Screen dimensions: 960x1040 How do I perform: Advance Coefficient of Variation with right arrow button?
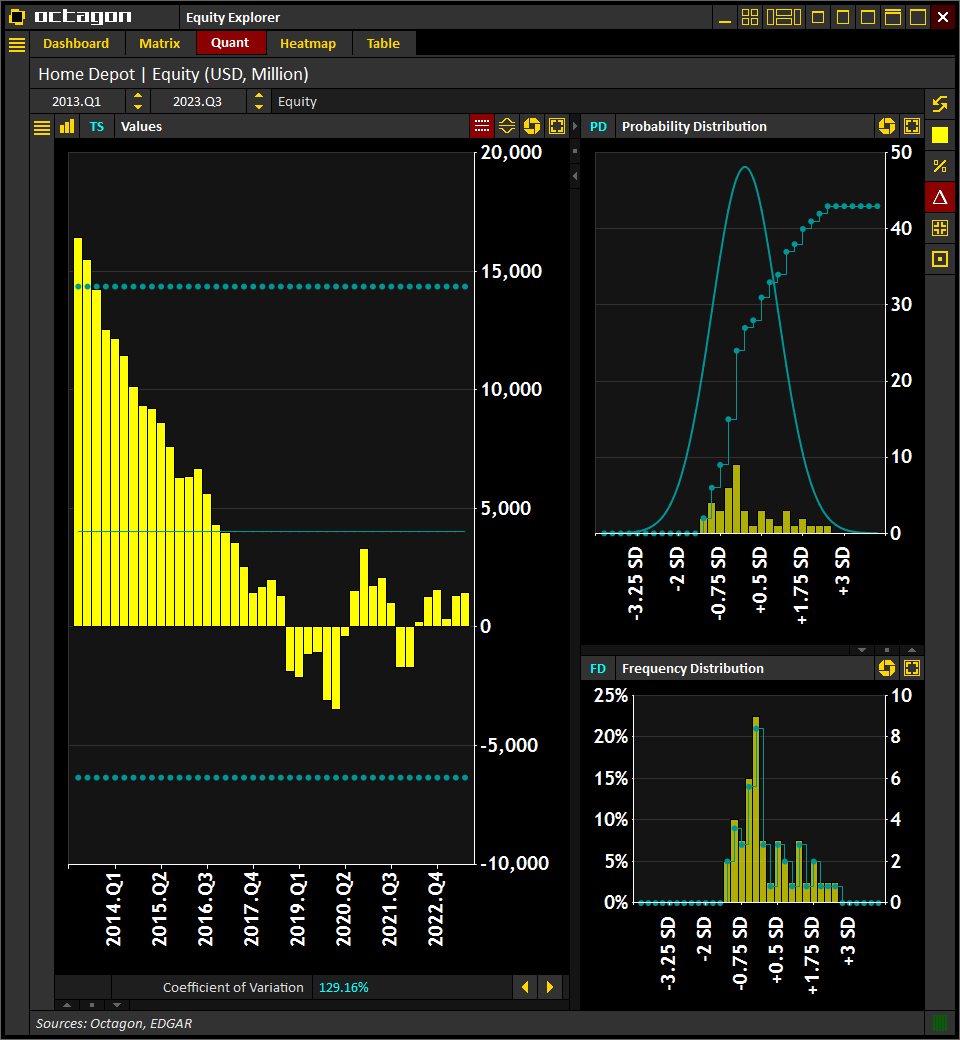[550, 987]
